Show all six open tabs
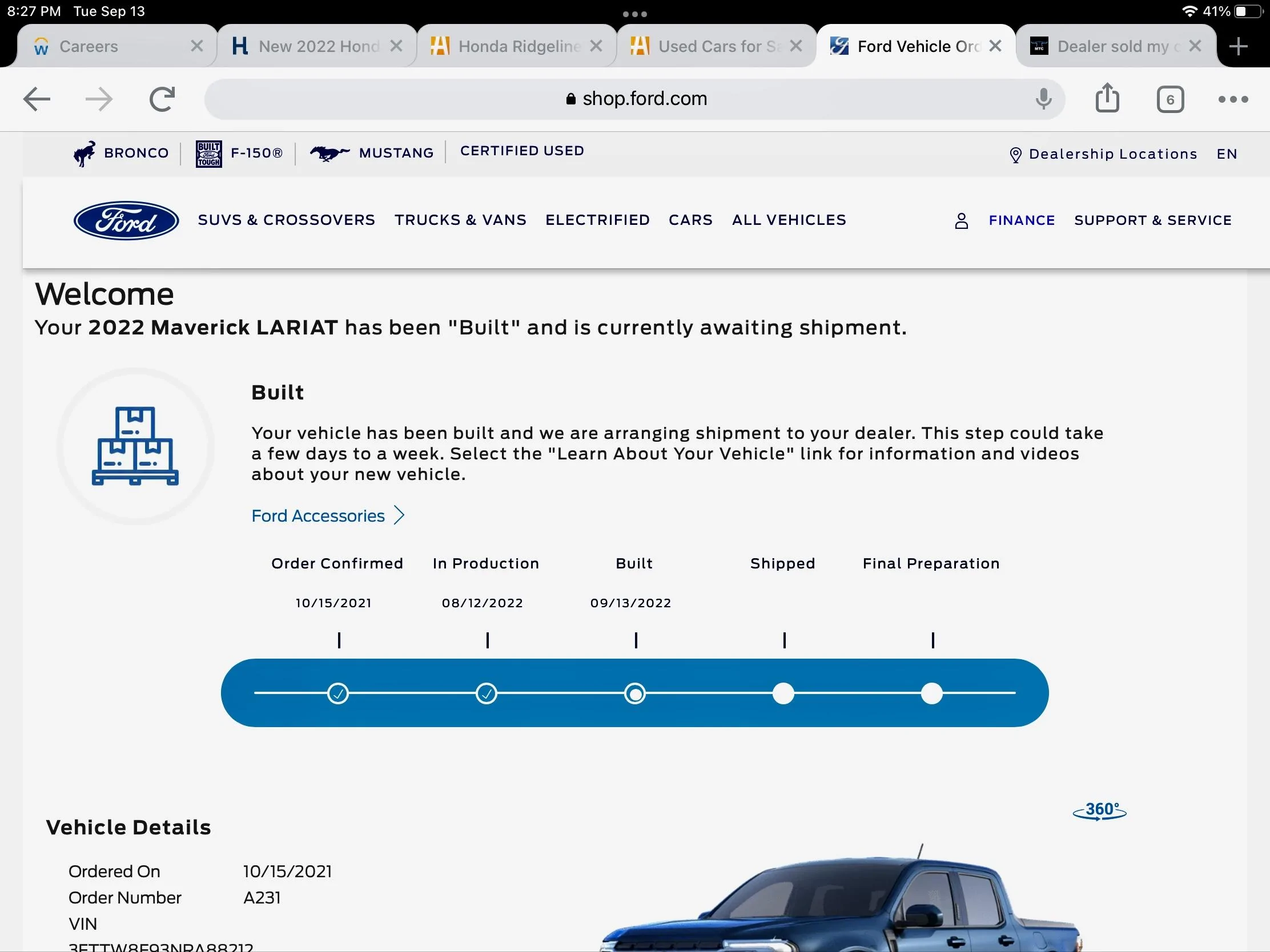 click(1170, 100)
